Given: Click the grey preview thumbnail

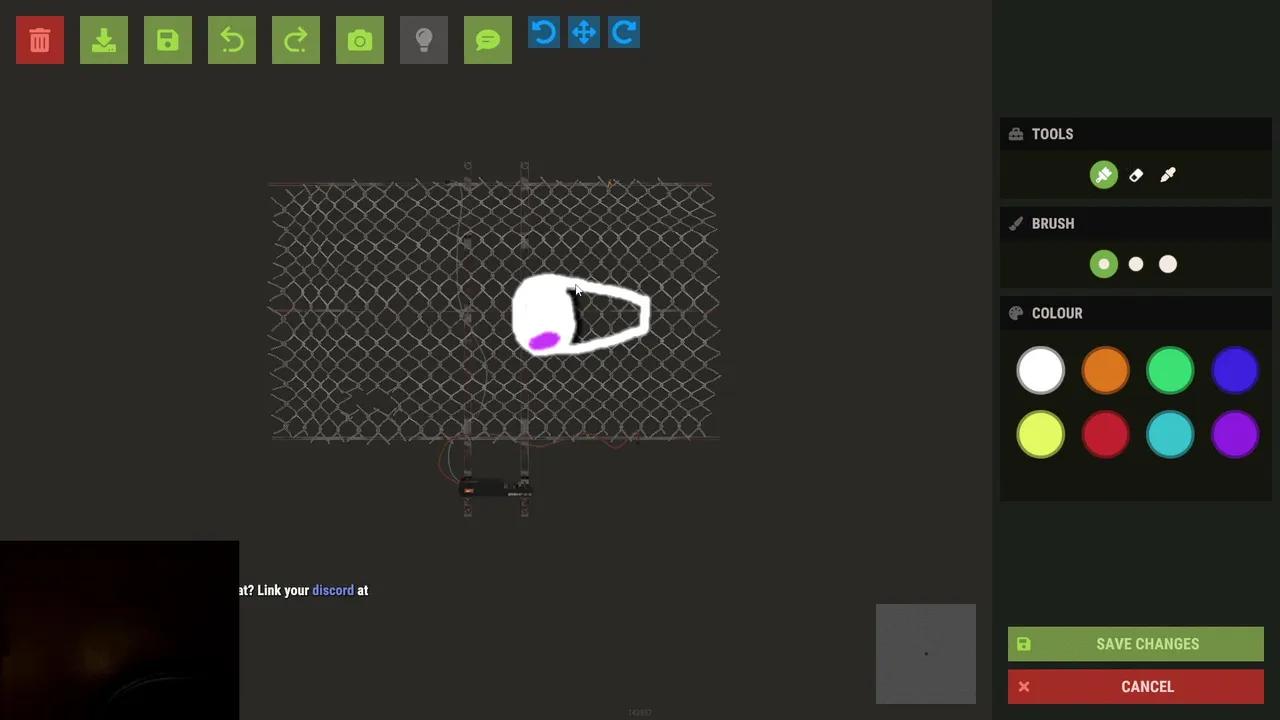Looking at the screenshot, I should [926, 654].
